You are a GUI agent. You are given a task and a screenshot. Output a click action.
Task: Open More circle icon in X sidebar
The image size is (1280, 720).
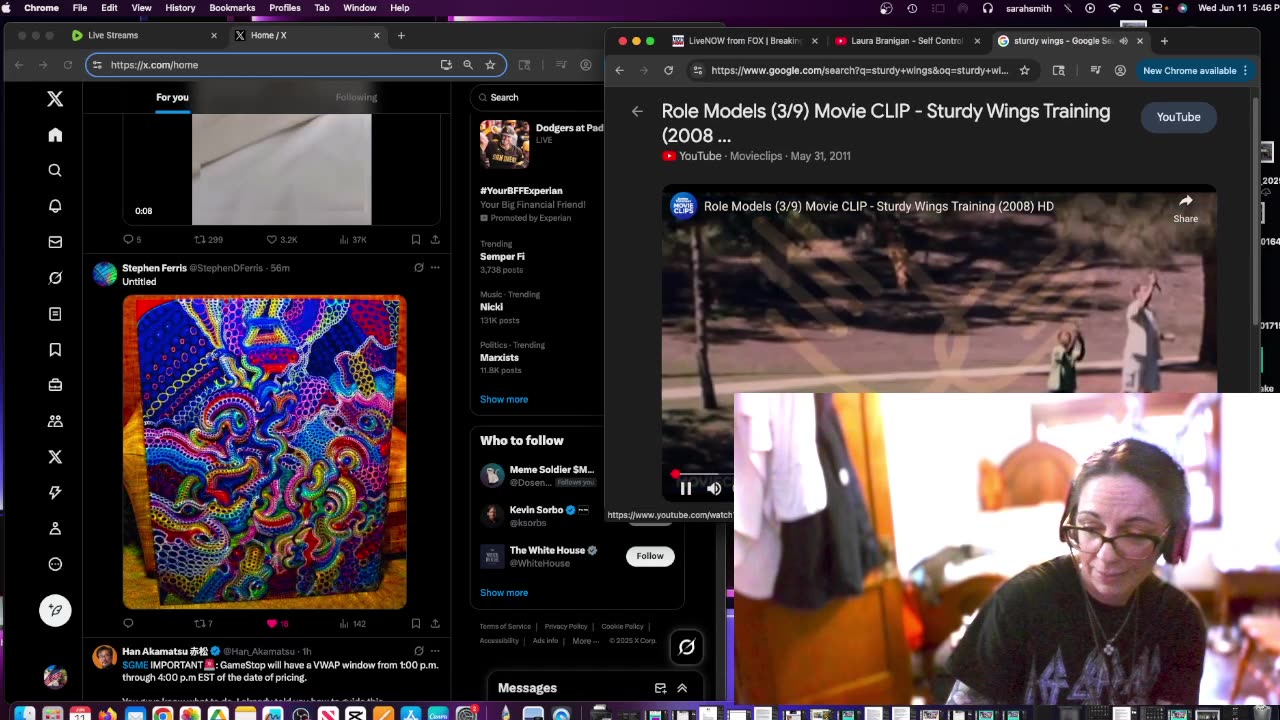[x=55, y=564]
